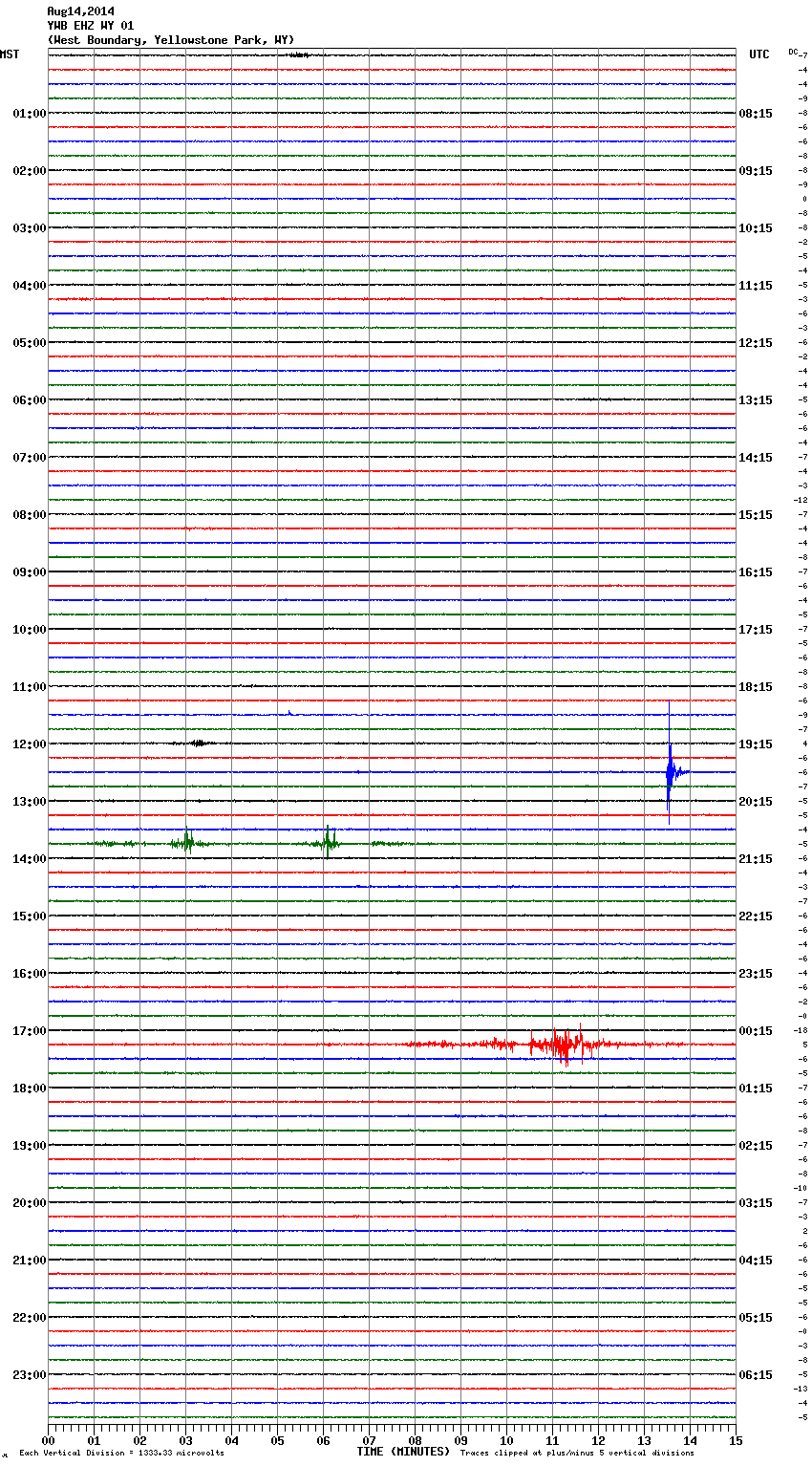Select the "08:00" MST time label
812x1466 pixels.
(29, 515)
